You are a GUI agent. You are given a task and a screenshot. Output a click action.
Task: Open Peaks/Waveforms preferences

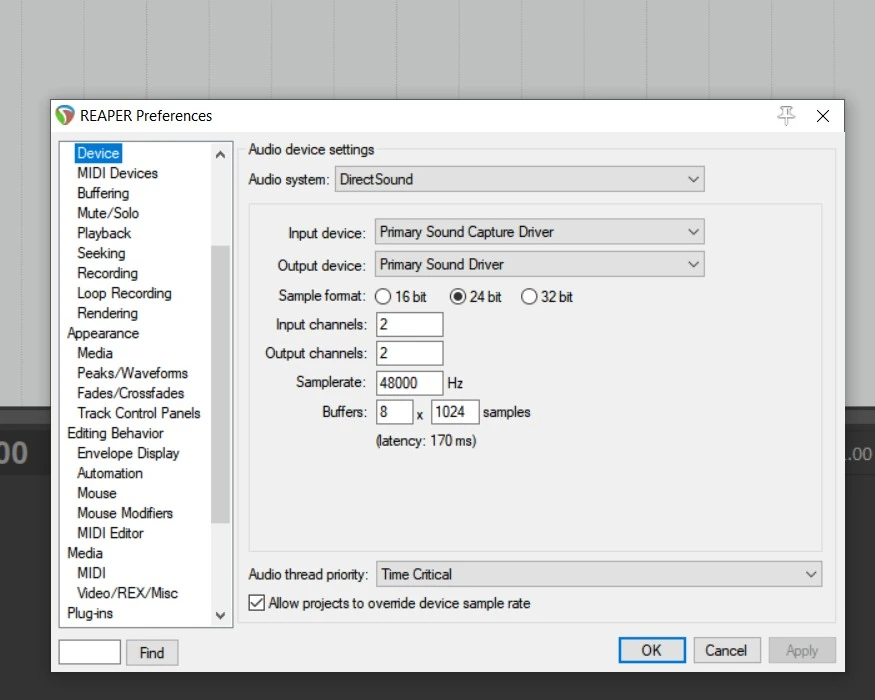(x=133, y=373)
